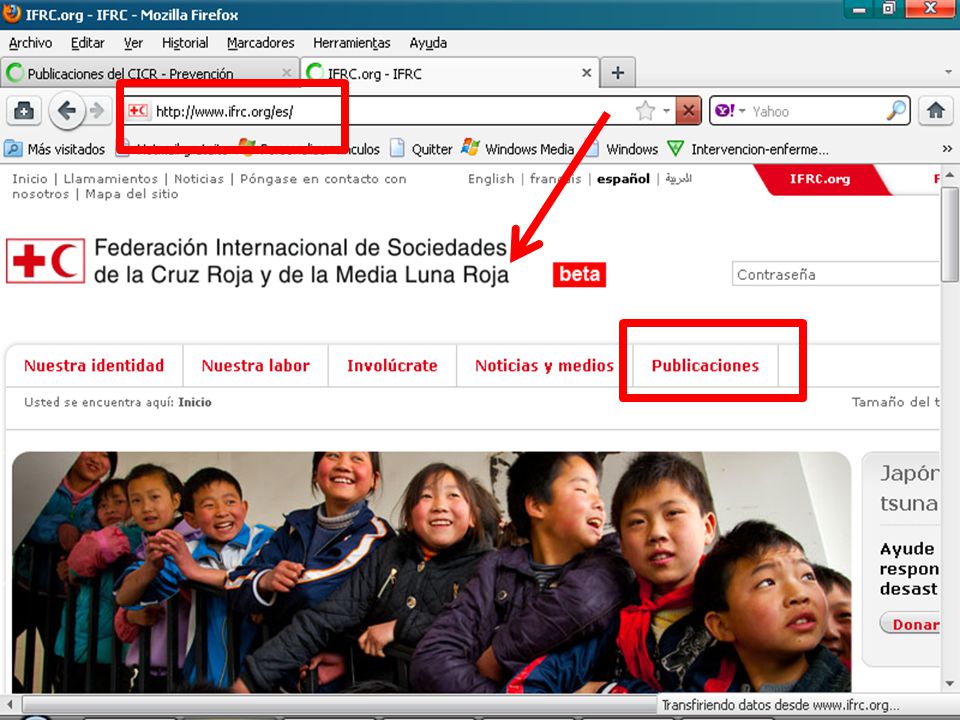Image resolution: width=960 pixels, height=720 pixels.
Task: Click the back navigation arrow button
Action: 66,111
